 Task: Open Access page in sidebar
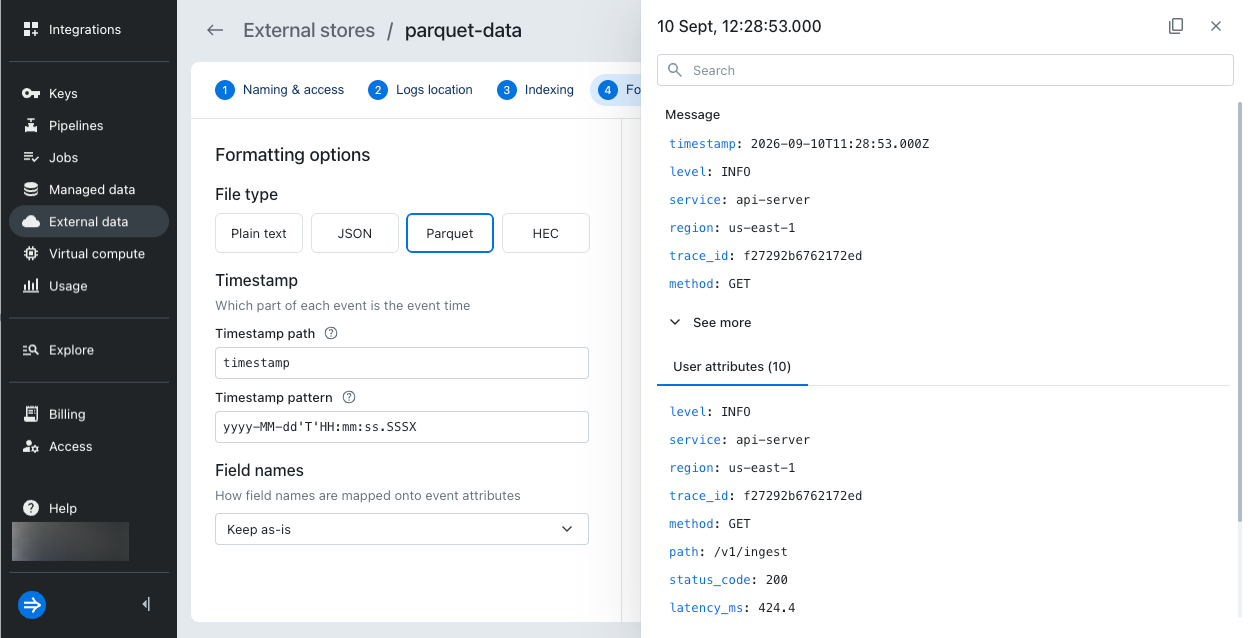[88, 446]
